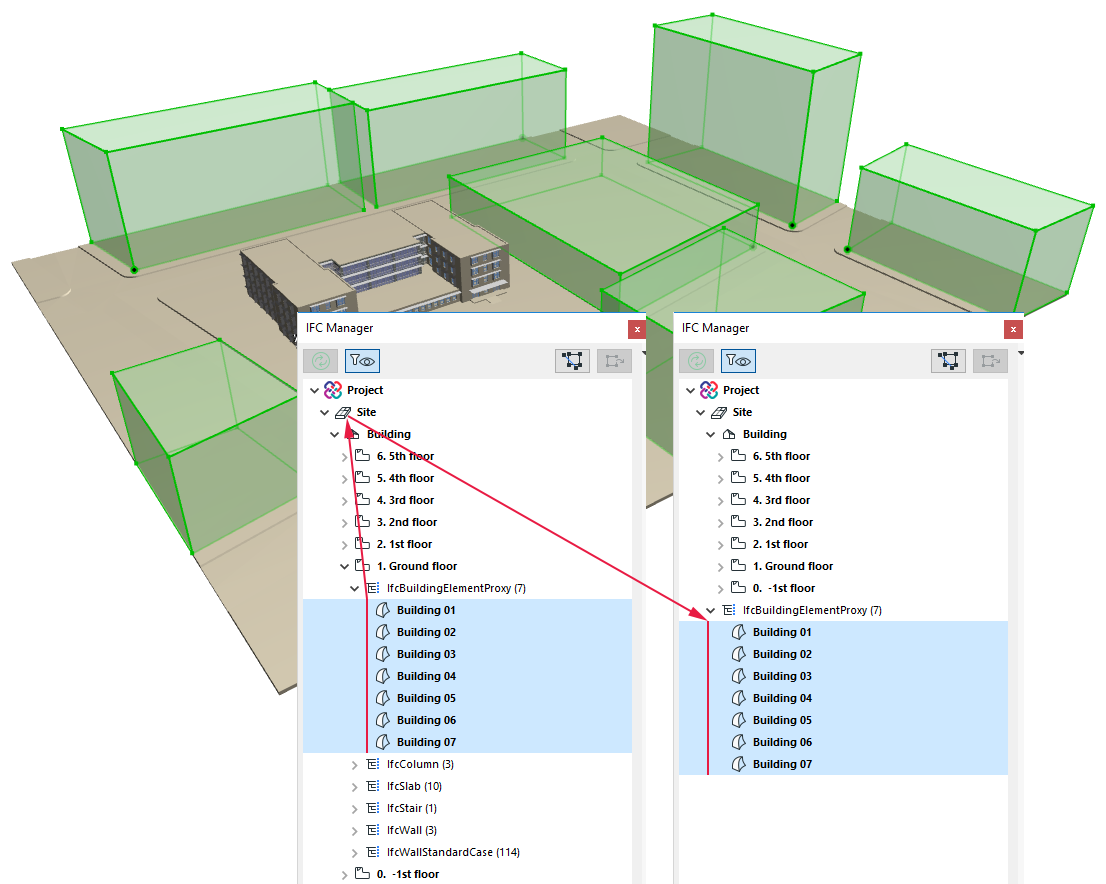Click the Building house icon in right IFC Manager
Viewport: 1106px width, 884px height.
[729, 434]
